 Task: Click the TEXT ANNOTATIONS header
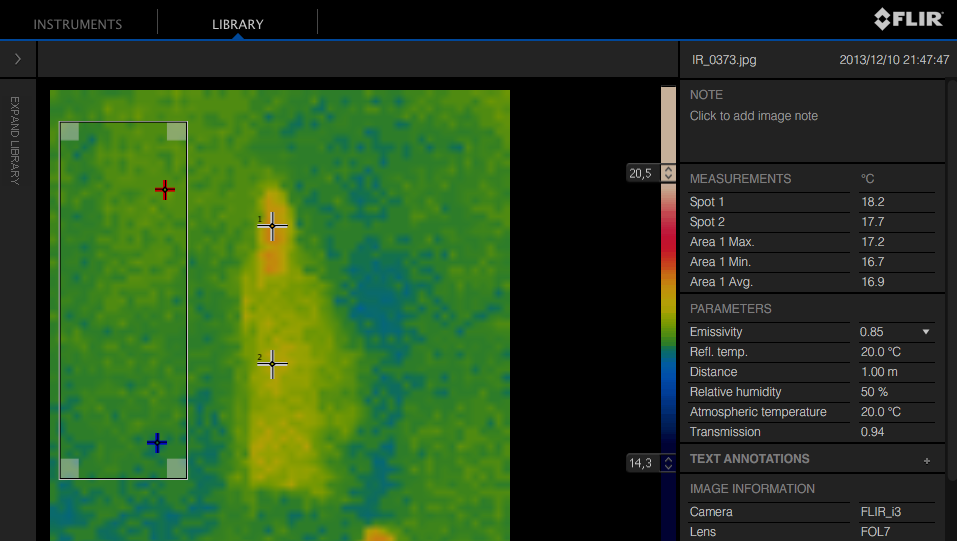click(x=749, y=459)
